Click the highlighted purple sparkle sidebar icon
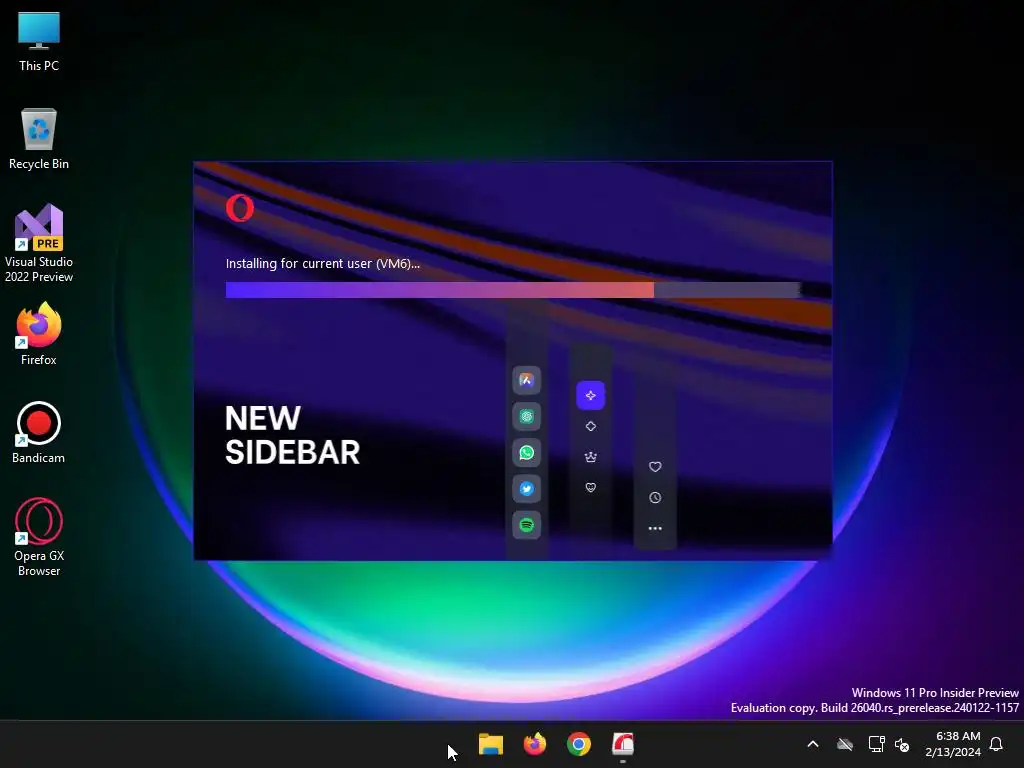 click(x=590, y=395)
